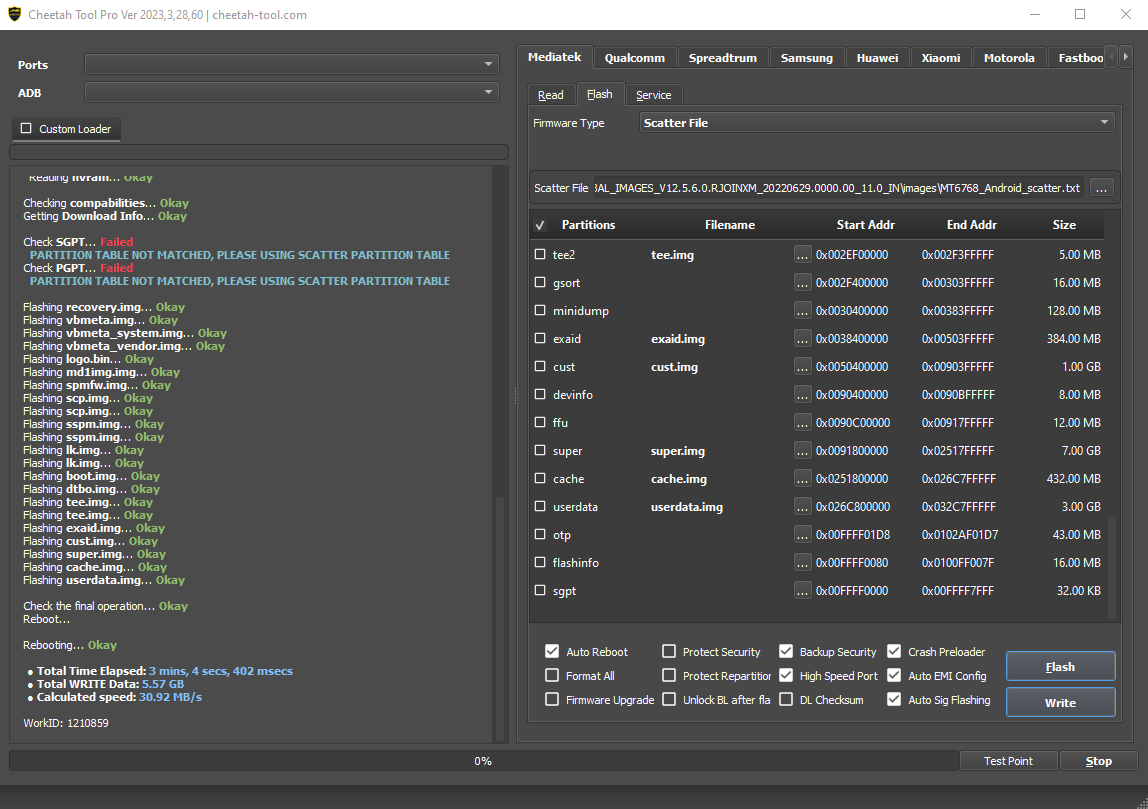Open file browse button for sgpt partition
Image resolution: width=1148 pixels, height=809 pixels.
[x=802, y=591]
